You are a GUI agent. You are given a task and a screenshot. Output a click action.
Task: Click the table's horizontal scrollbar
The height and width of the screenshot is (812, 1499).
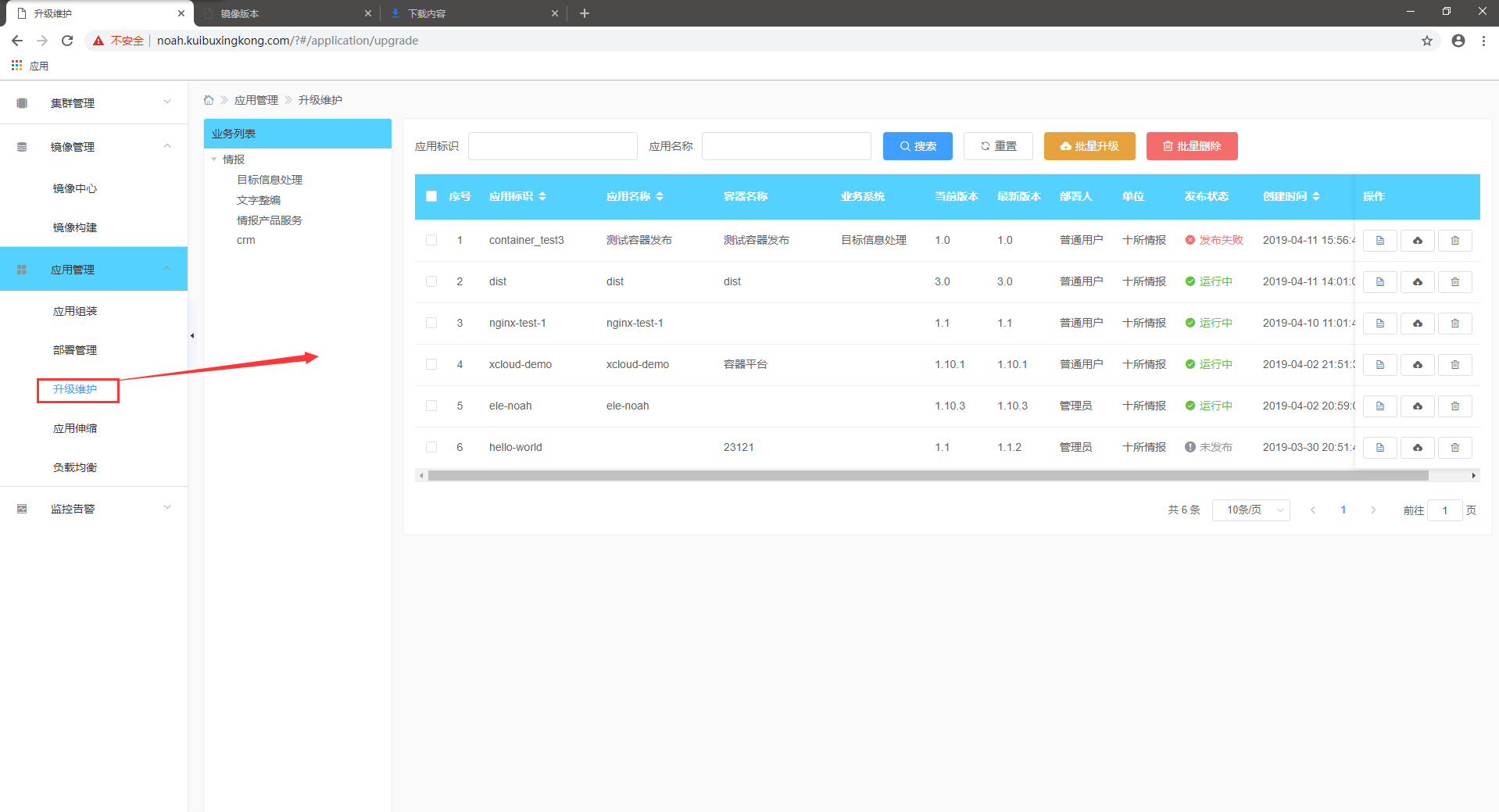[928, 475]
